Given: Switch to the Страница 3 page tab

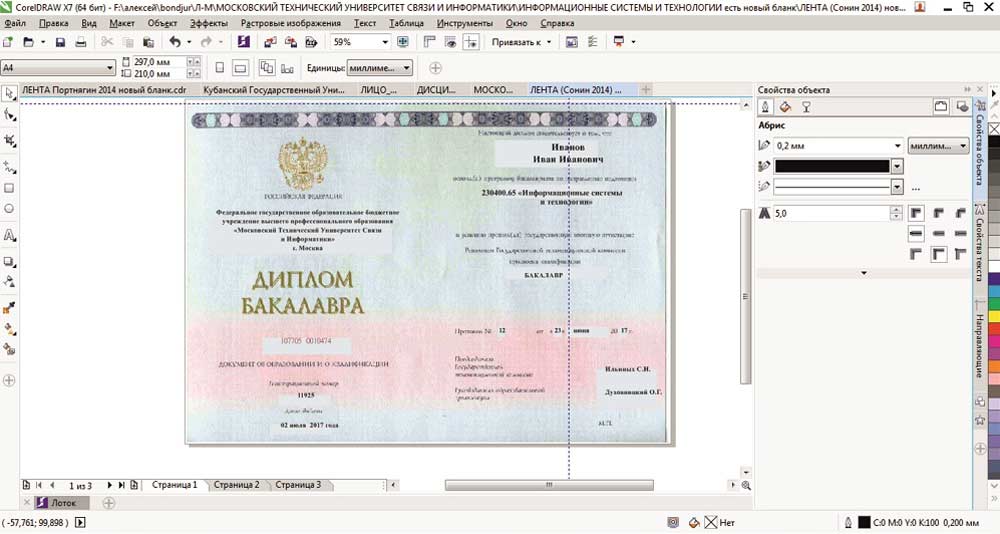Looking at the screenshot, I should pyautogui.click(x=298, y=485).
